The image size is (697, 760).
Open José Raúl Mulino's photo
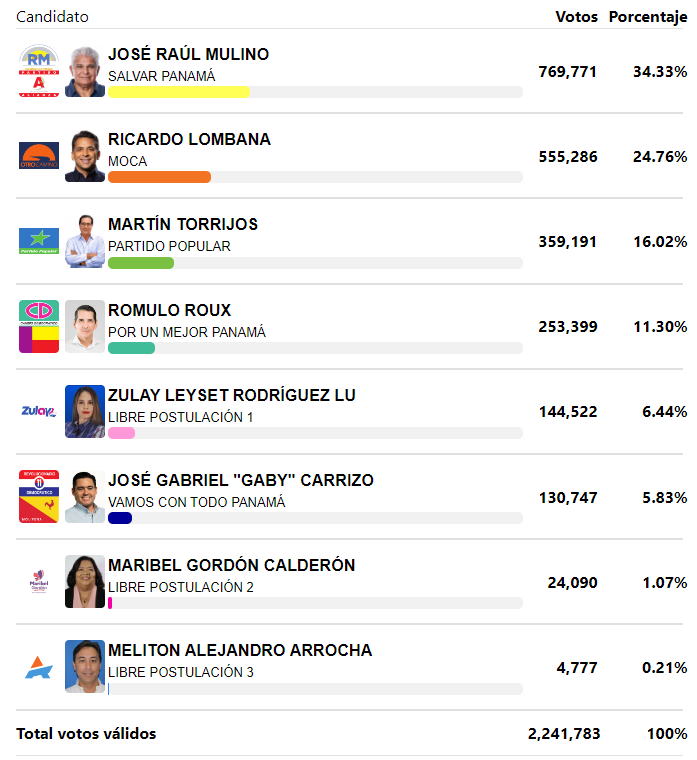point(85,71)
